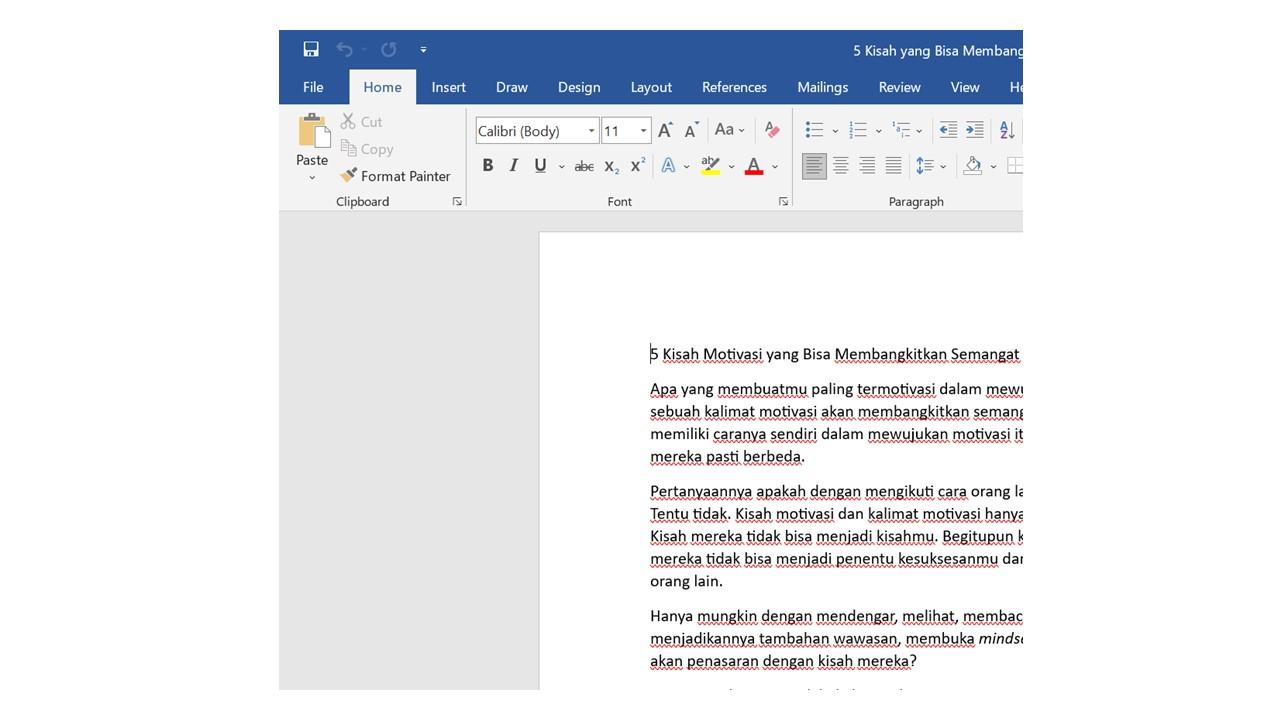Open the View tab
This screenshot has height=720, width=1280.
coord(965,87)
